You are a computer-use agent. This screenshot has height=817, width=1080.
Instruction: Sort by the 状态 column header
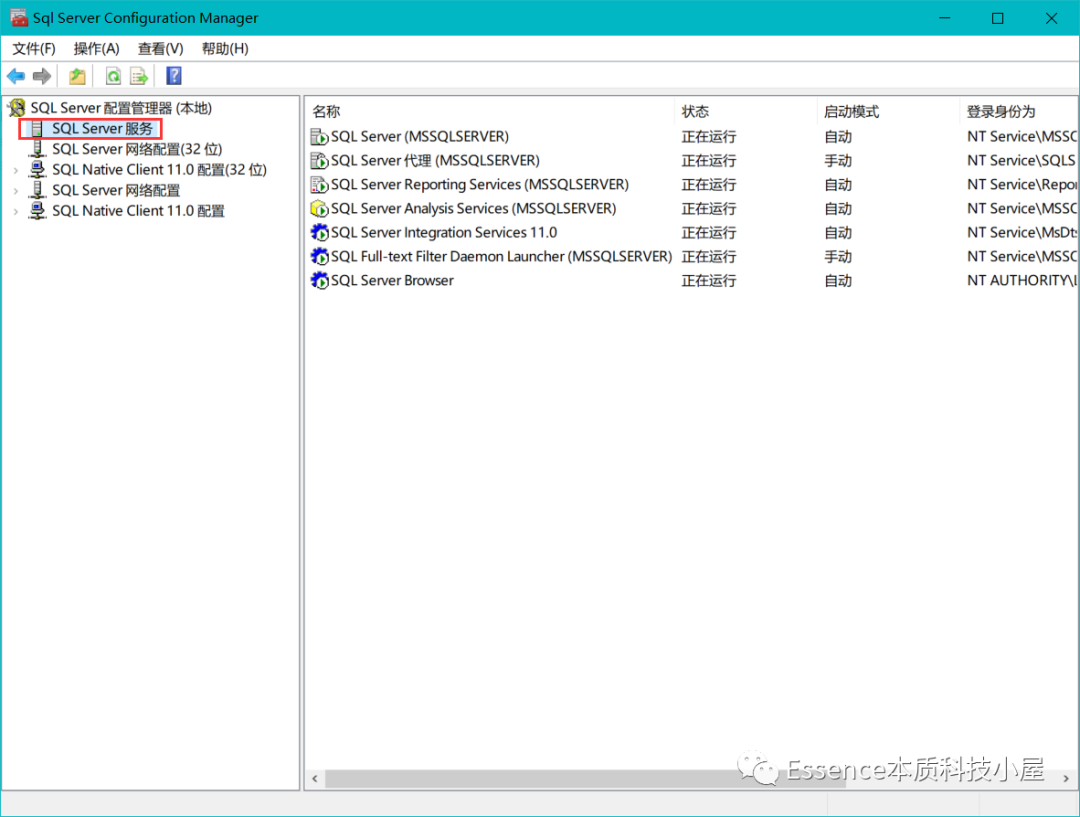pyautogui.click(x=745, y=112)
